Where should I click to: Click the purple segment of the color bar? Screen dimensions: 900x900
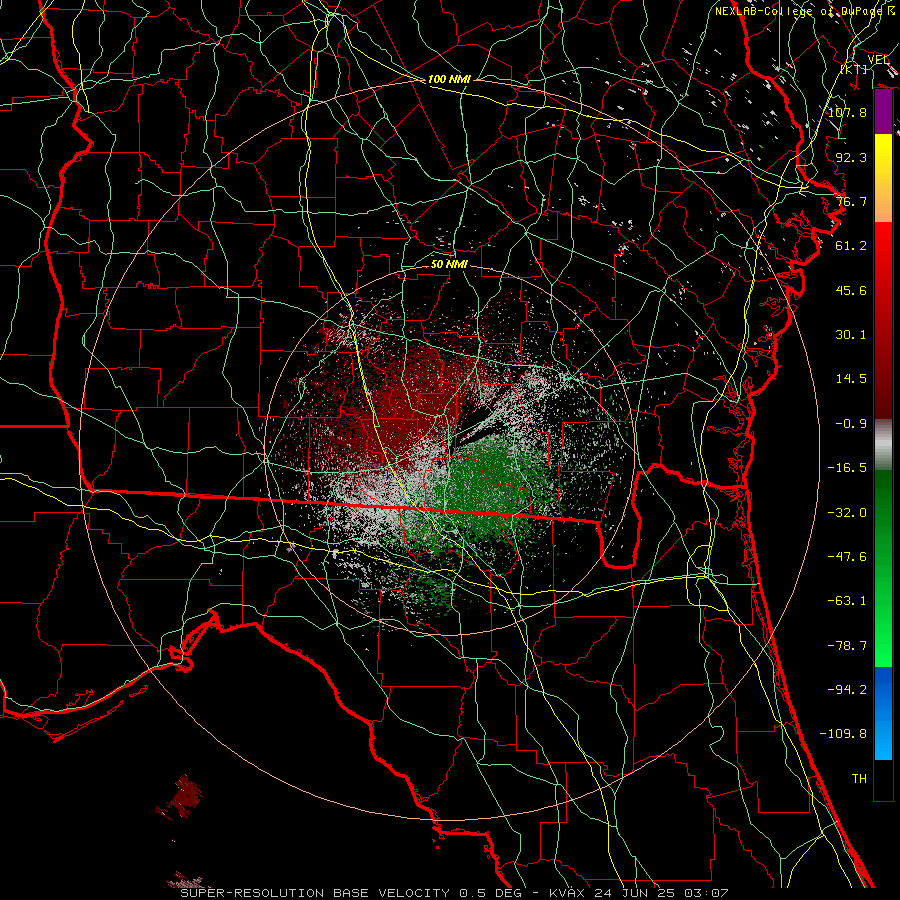point(883,112)
